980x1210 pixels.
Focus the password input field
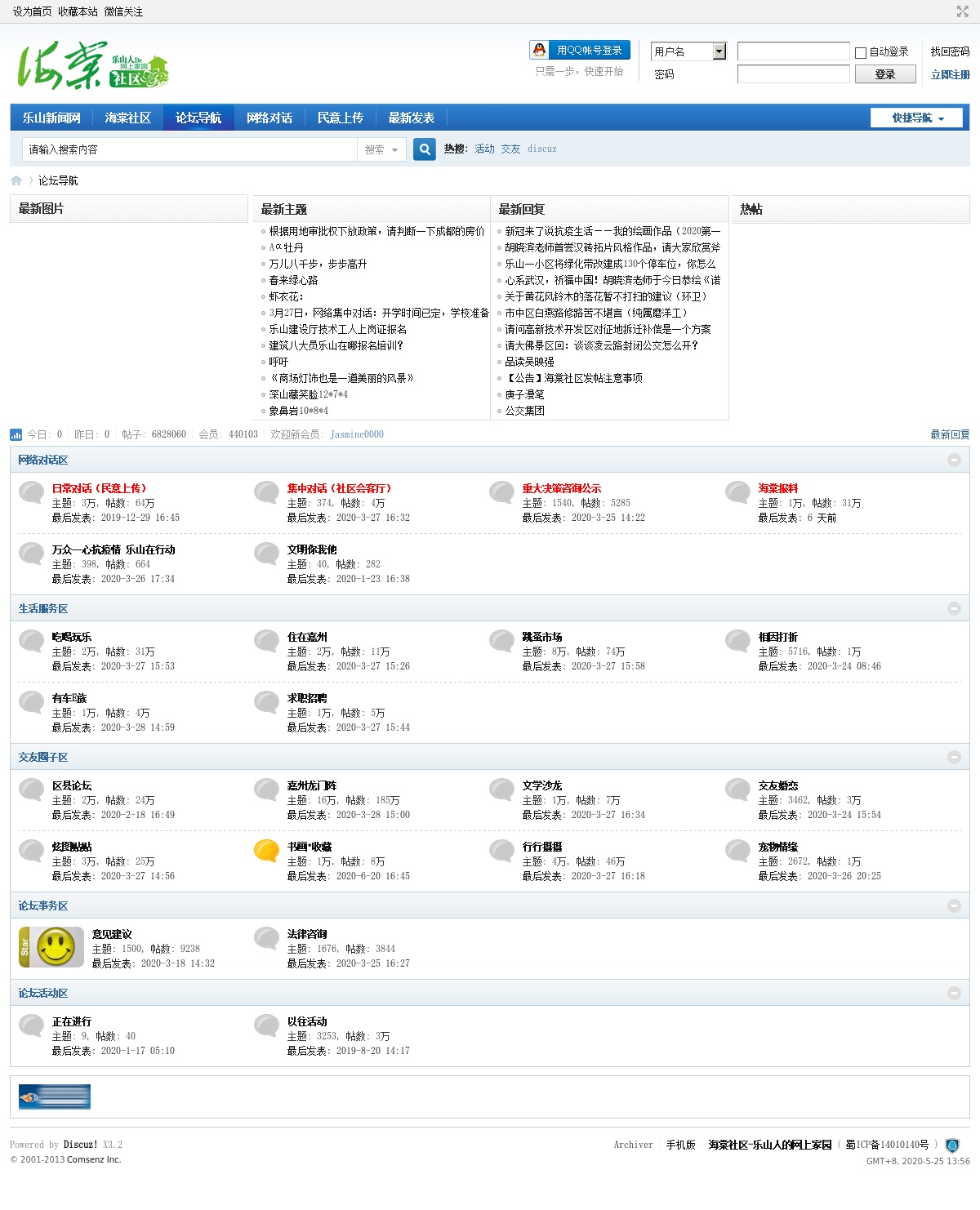pos(793,74)
